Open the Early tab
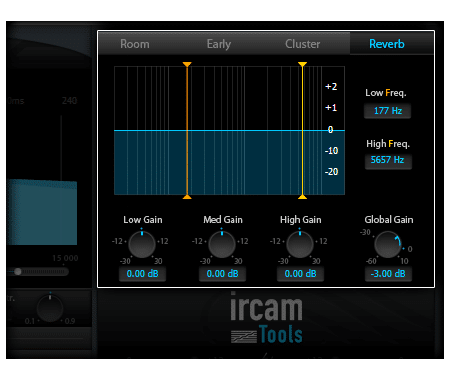Screen dimensions: 450x380 (x=219, y=44)
